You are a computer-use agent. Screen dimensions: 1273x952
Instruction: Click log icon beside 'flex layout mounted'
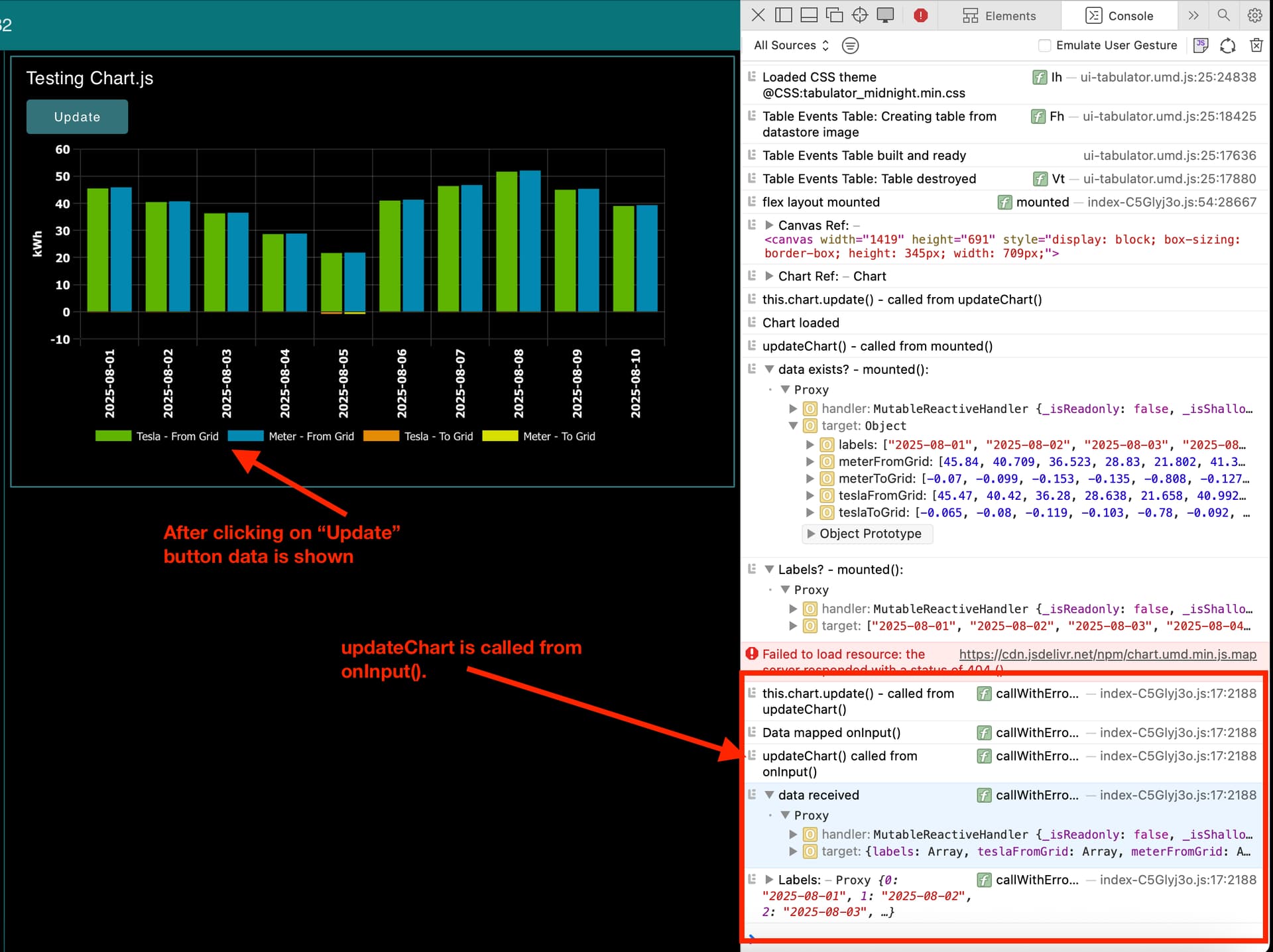(x=752, y=202)
